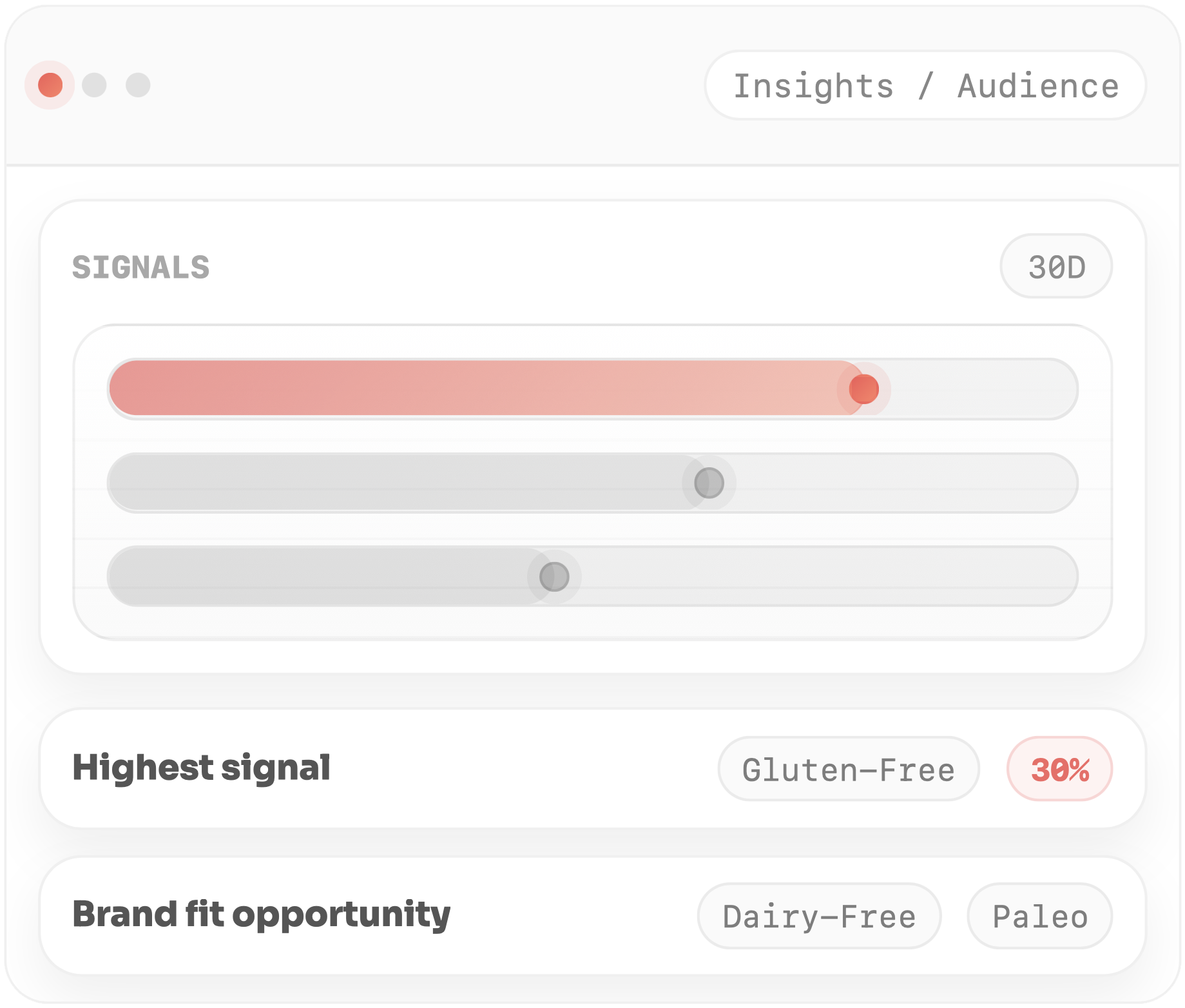
Task: Click the gray knob on the bottom slider
Action: coord(554,576)
